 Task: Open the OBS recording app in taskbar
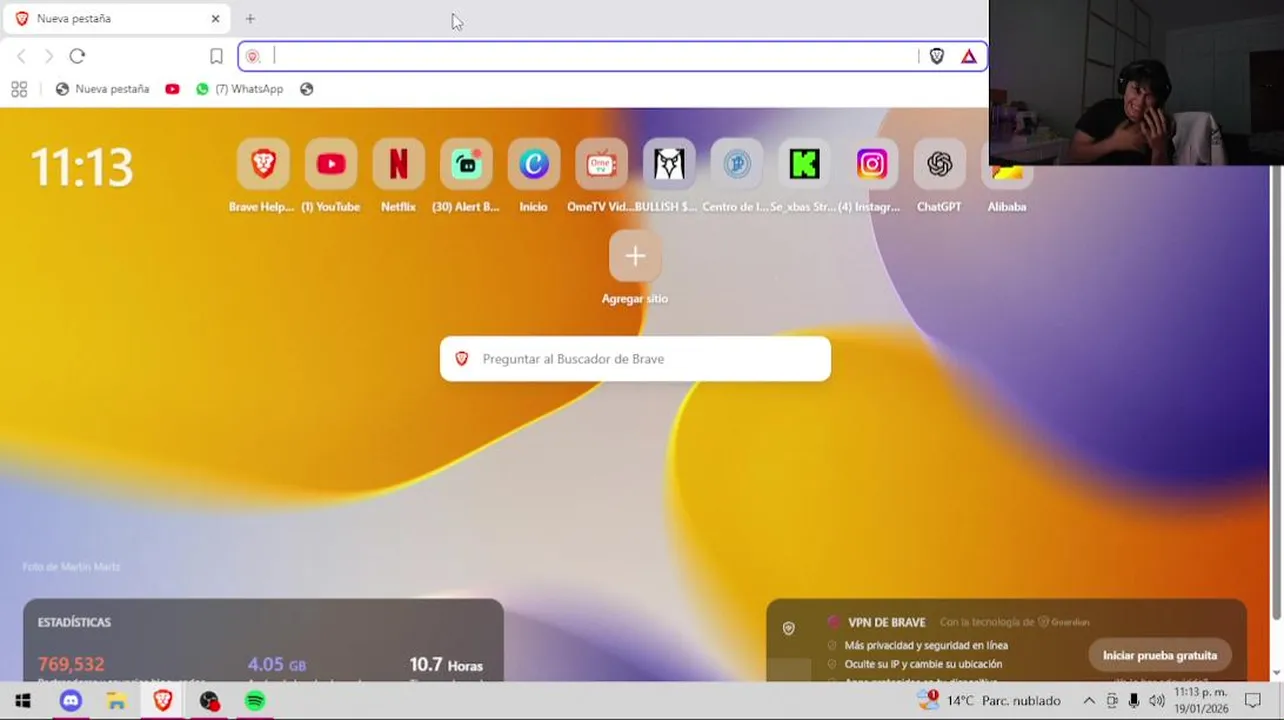point(209,701)
